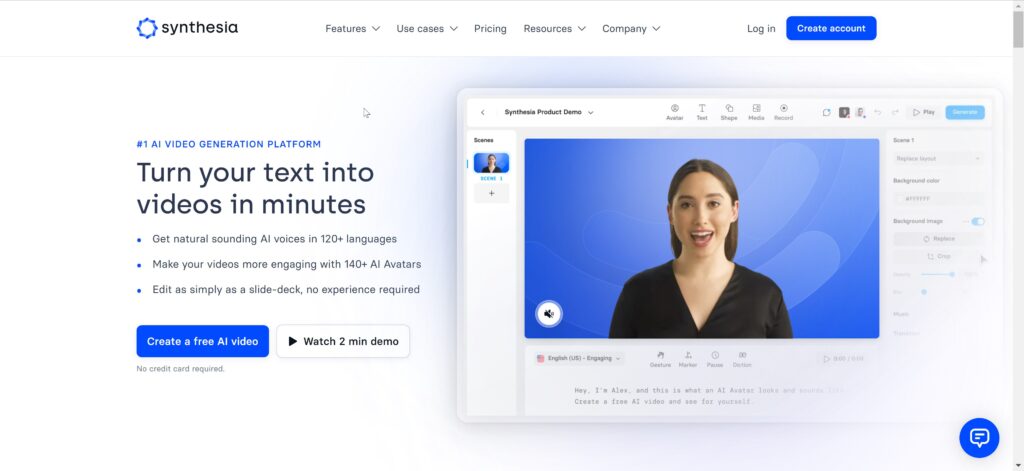Viewport: 1024px width, 471px height.
Task: Adjust the Blur slider handle
Action: 923,292
